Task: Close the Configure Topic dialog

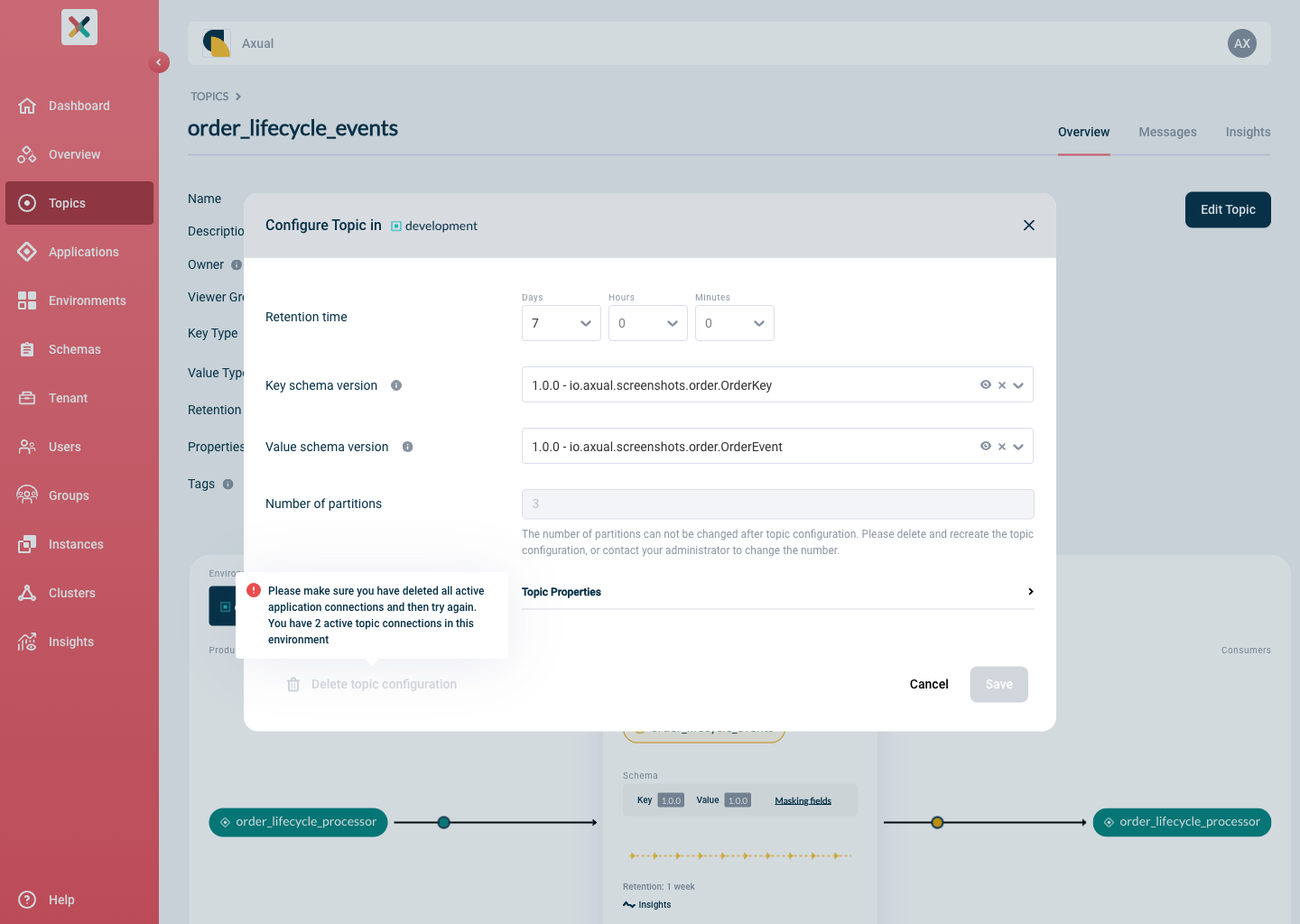Action: [x=1029, y=226]
